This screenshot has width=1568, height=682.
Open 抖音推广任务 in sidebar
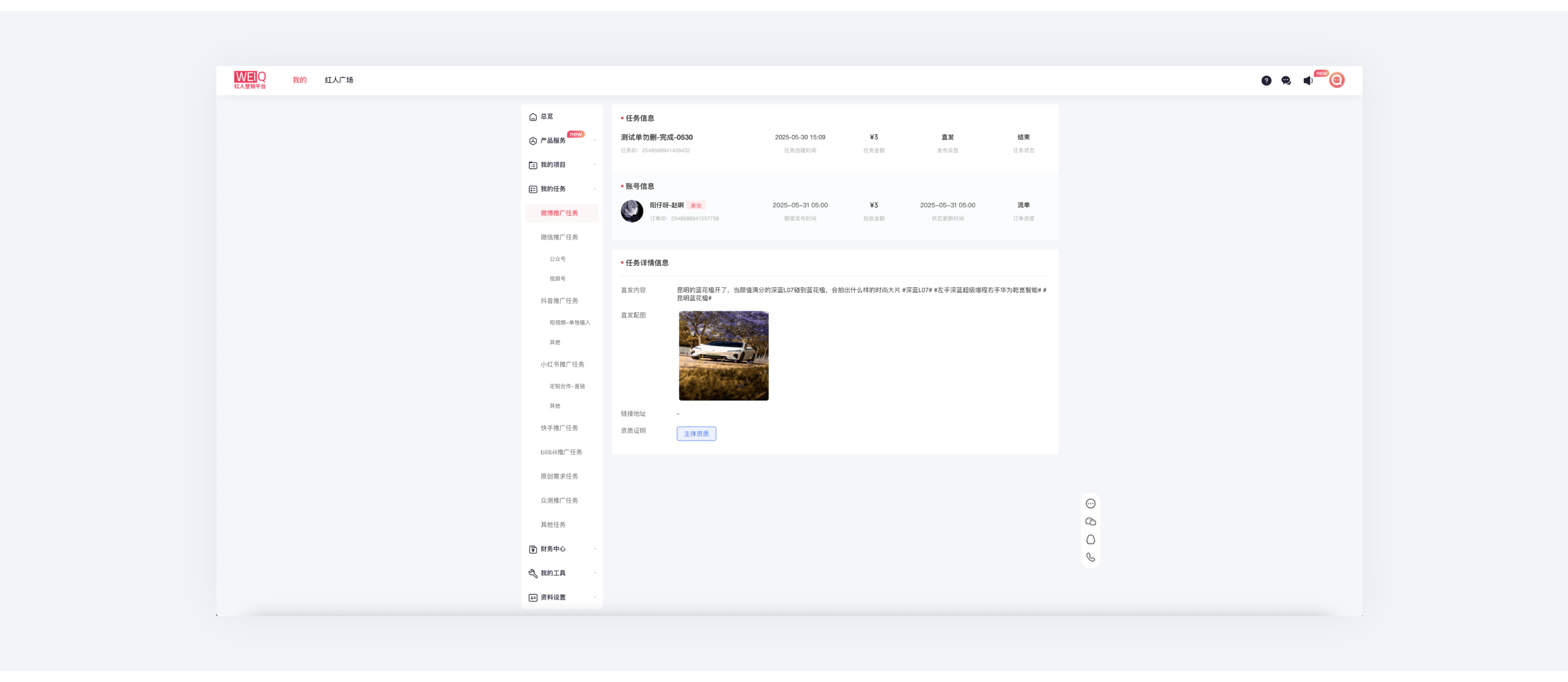point(559,301)
